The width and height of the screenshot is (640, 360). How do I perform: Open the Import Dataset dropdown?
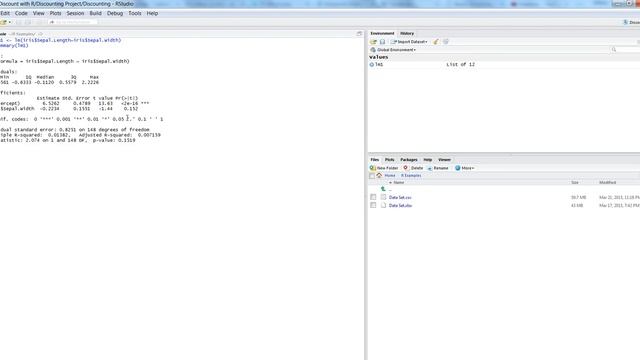409,42
